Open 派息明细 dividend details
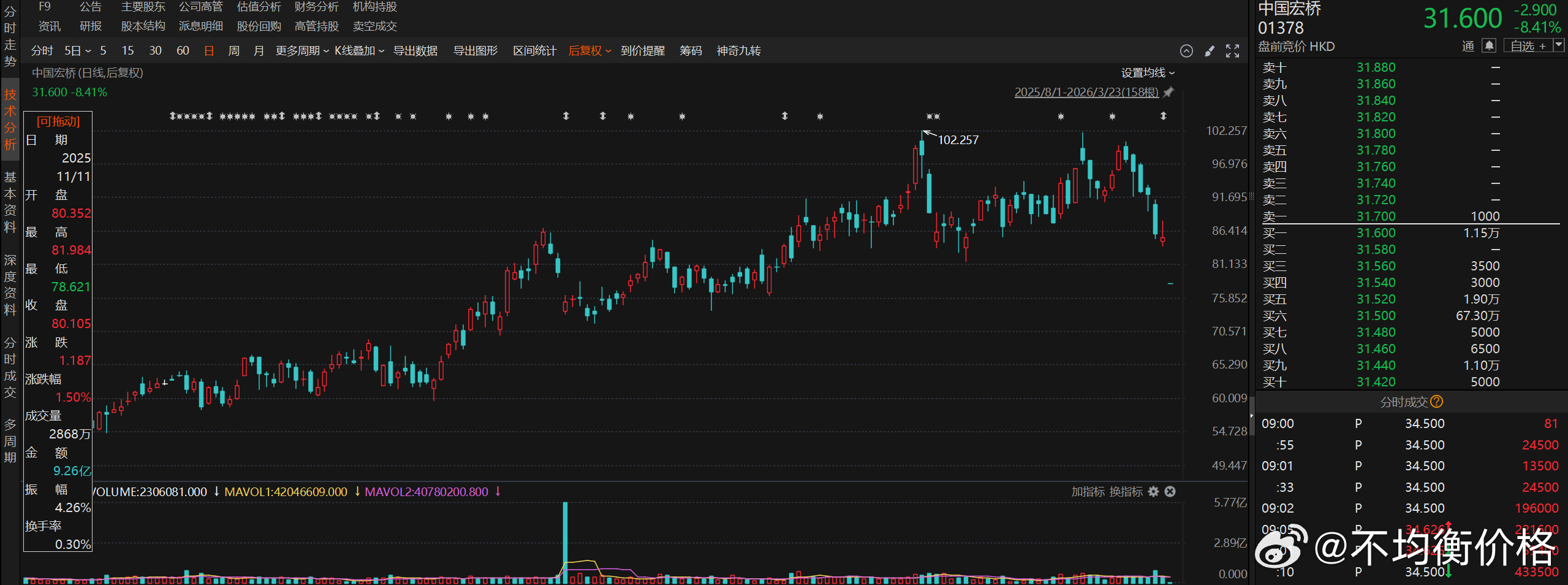 pyautogui.click(x=201, y=26)
